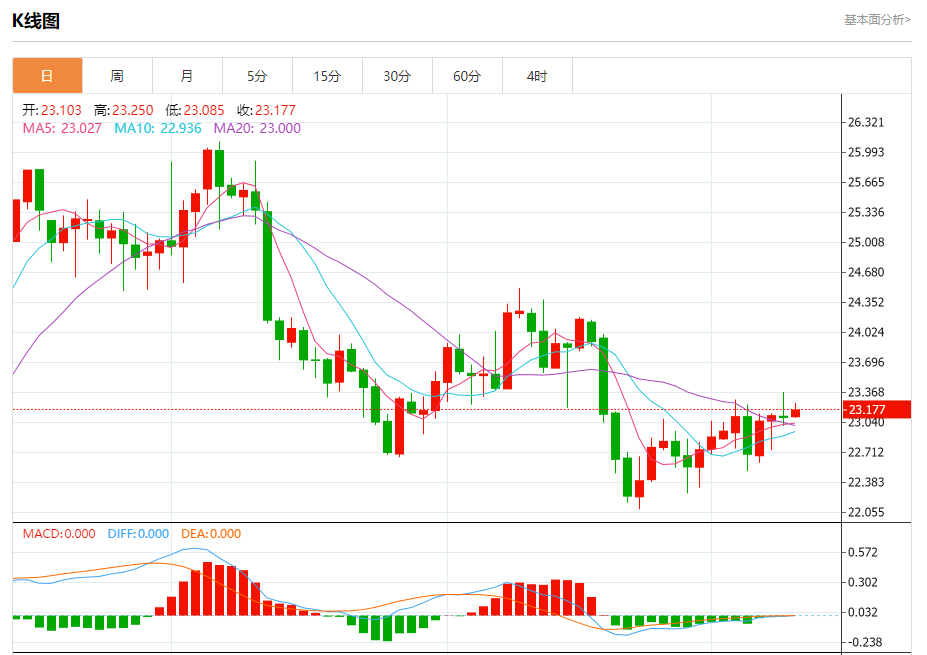The image size is (927, 655).
Task: Click the K线图 heading
Action: click(x=36, y=21)
